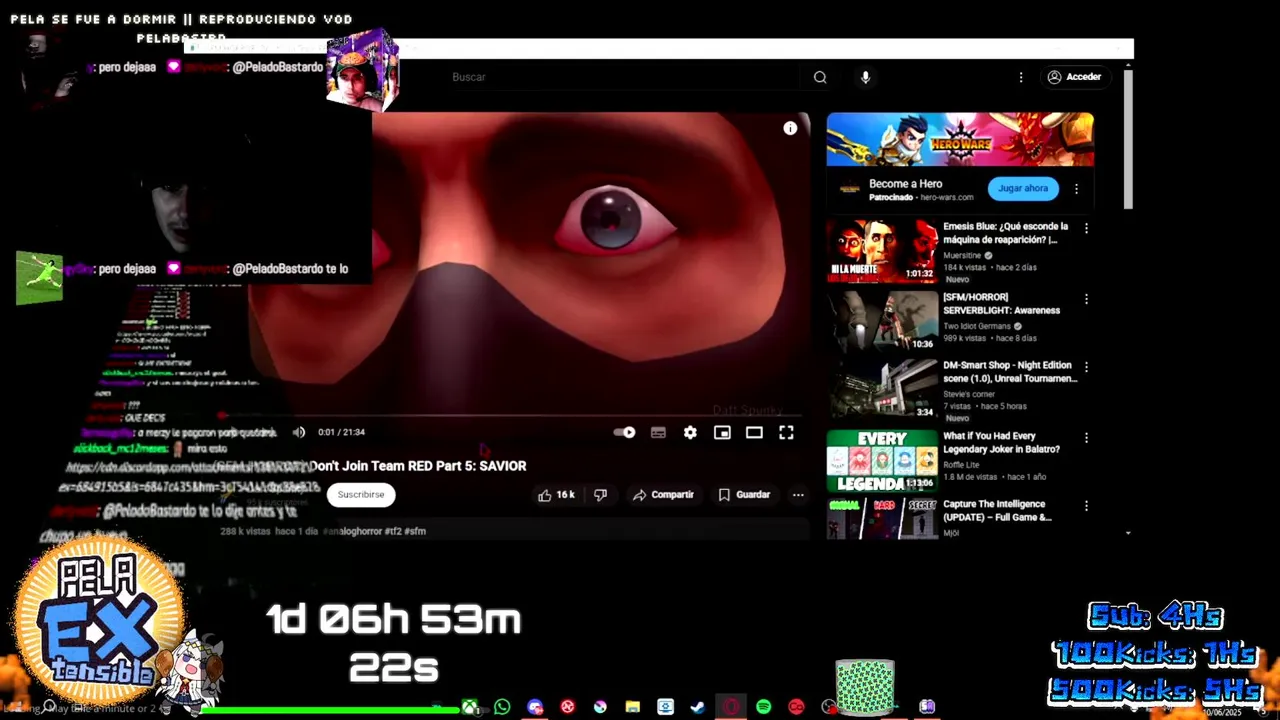The width and height of the screenshot is (1280, 720).
Task: Click the Compartir share button
Action: (x=663, y=495)
